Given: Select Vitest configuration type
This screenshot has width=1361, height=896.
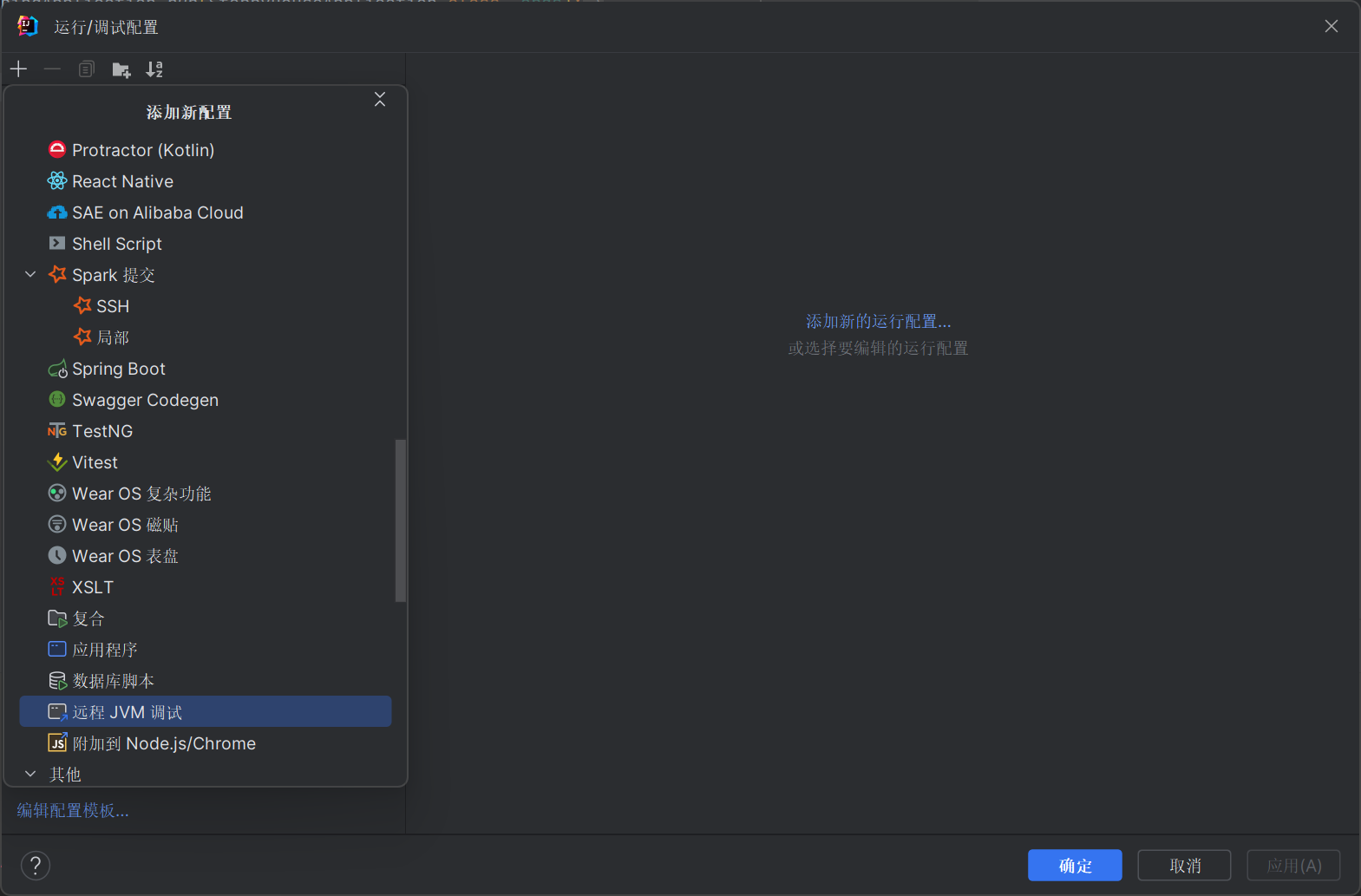Looking at the screenshot, I should [x=206, y=462].
